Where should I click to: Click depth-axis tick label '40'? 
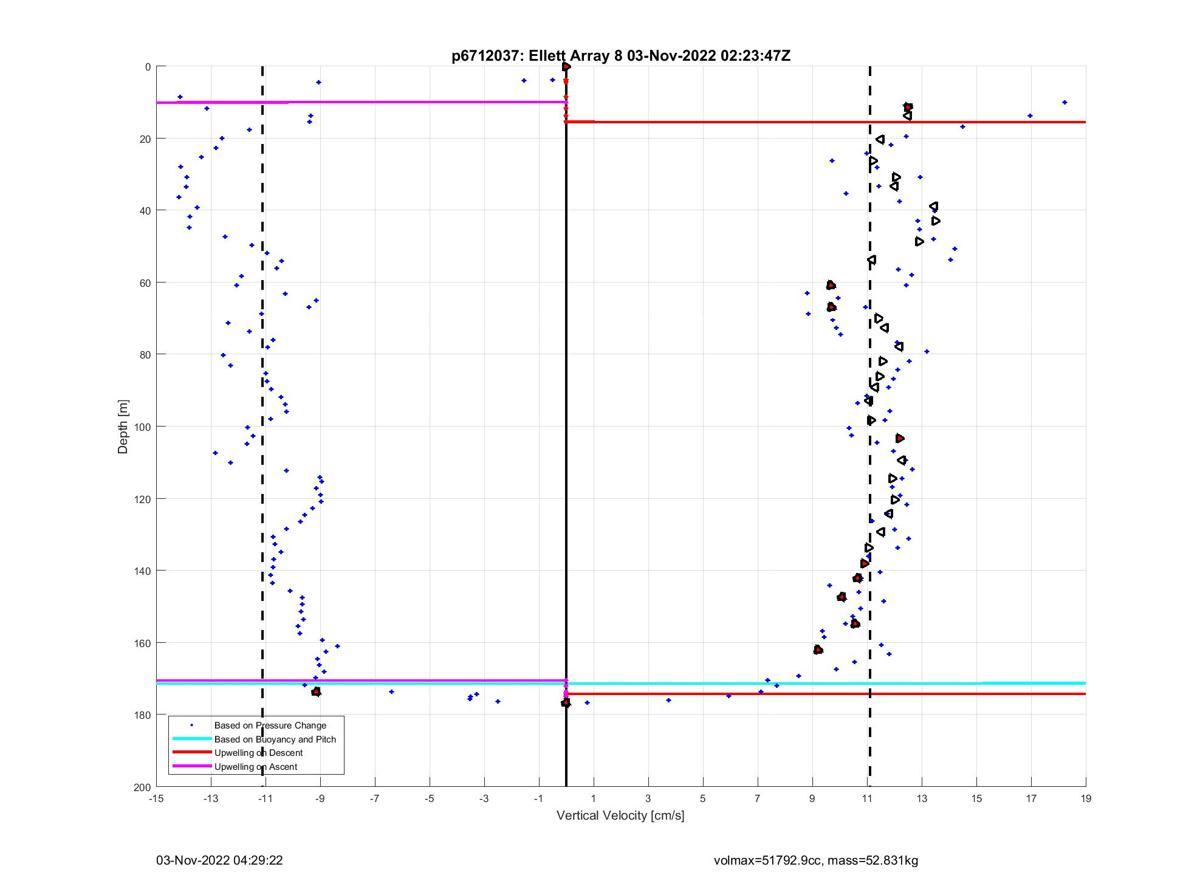(145, 211)
